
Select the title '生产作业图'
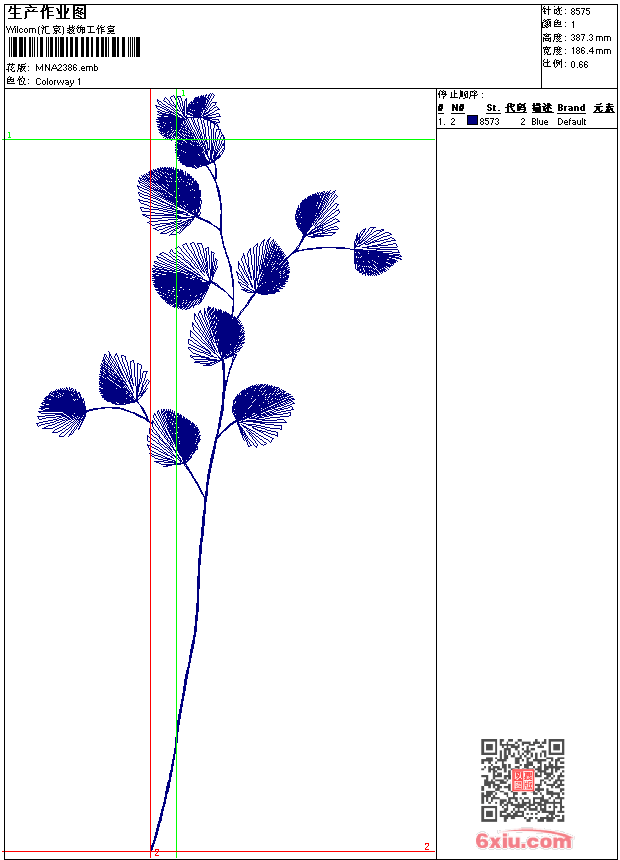click(47, 13)
